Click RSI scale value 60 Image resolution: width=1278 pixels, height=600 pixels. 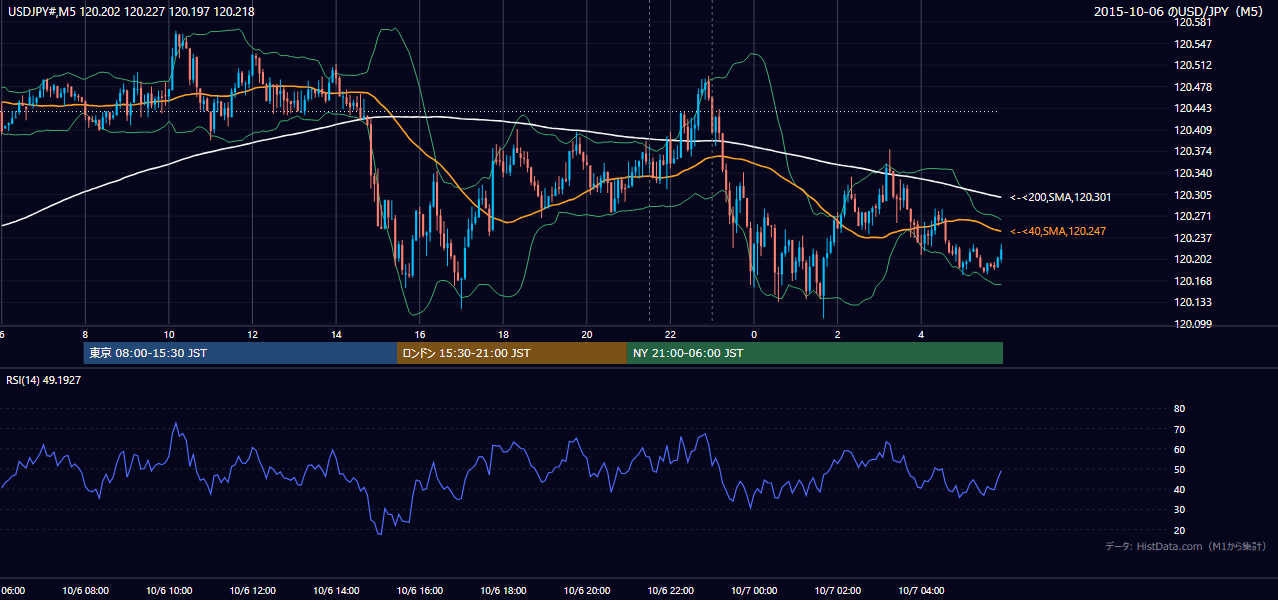point(1180,449)
